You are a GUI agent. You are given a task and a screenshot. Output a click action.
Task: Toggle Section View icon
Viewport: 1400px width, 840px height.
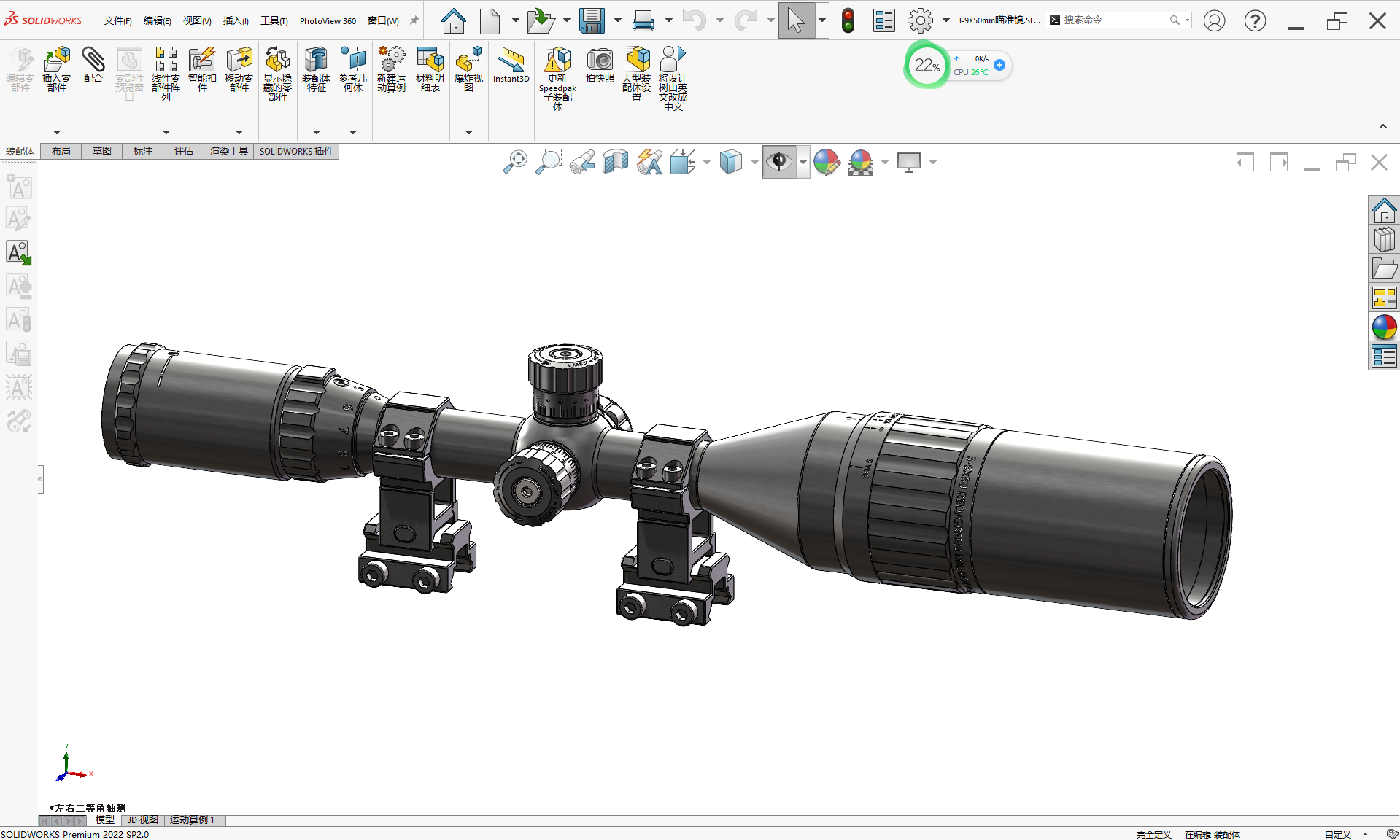point(616,162)
